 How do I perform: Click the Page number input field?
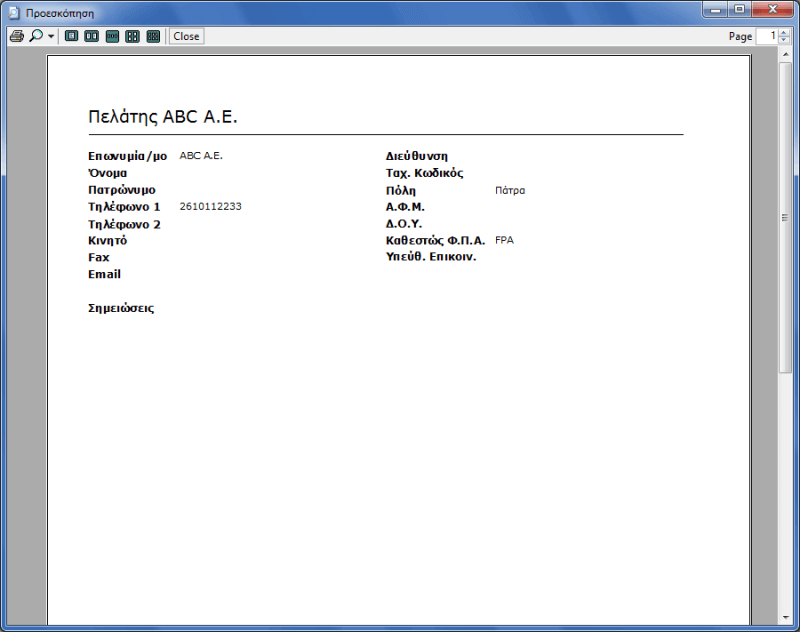click(766, 36)
